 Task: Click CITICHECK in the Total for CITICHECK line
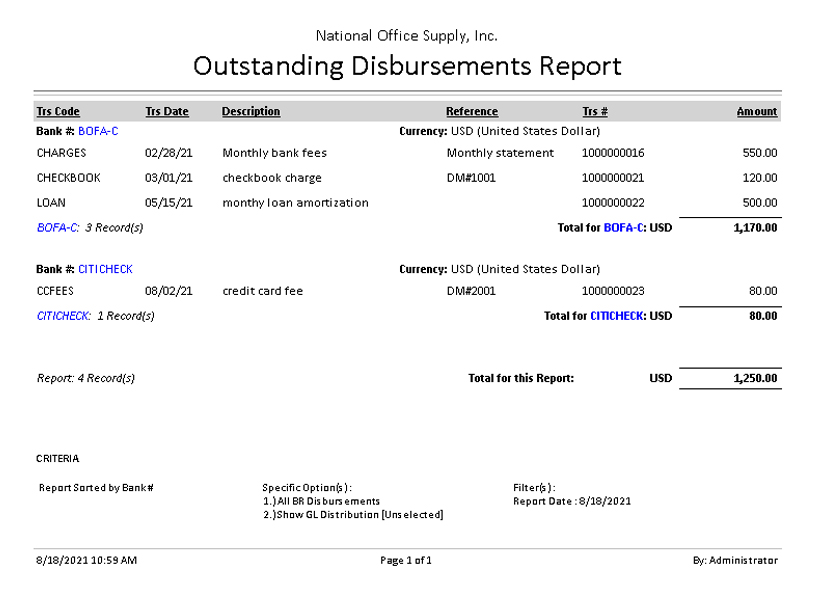617,316
